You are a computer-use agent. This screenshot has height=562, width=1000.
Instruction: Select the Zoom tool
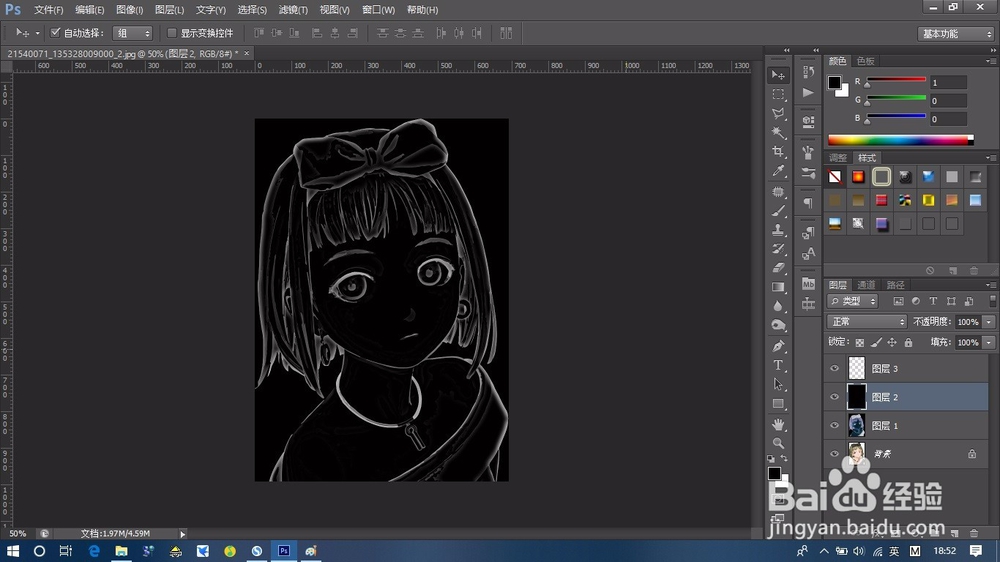[x=778, y=443]
